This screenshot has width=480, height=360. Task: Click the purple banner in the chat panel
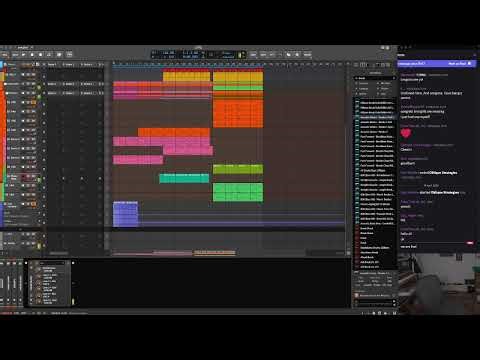click(437, 63)
